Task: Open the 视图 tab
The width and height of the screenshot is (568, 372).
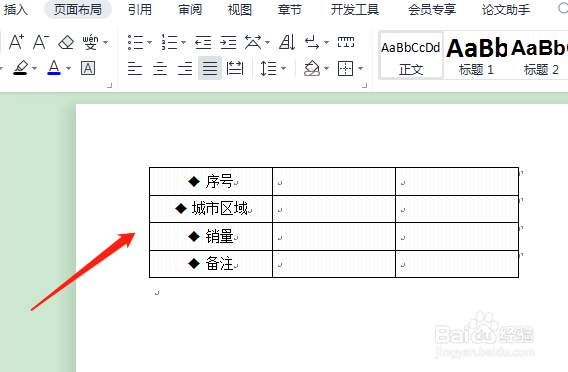Action: [239, 10]
